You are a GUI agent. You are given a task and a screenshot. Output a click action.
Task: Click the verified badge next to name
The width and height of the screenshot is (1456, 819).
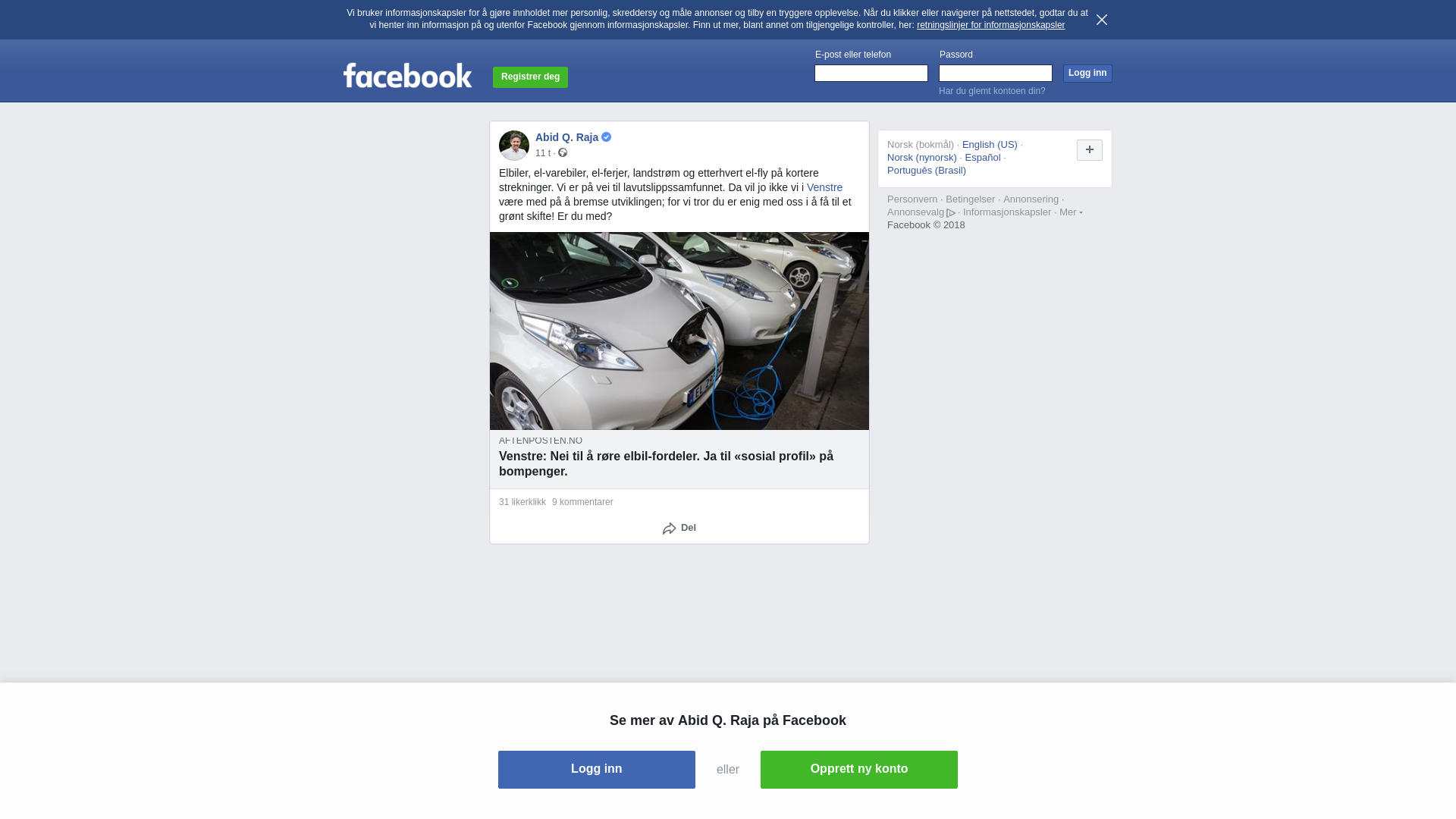pyautogui.click(x=607, y=137)
